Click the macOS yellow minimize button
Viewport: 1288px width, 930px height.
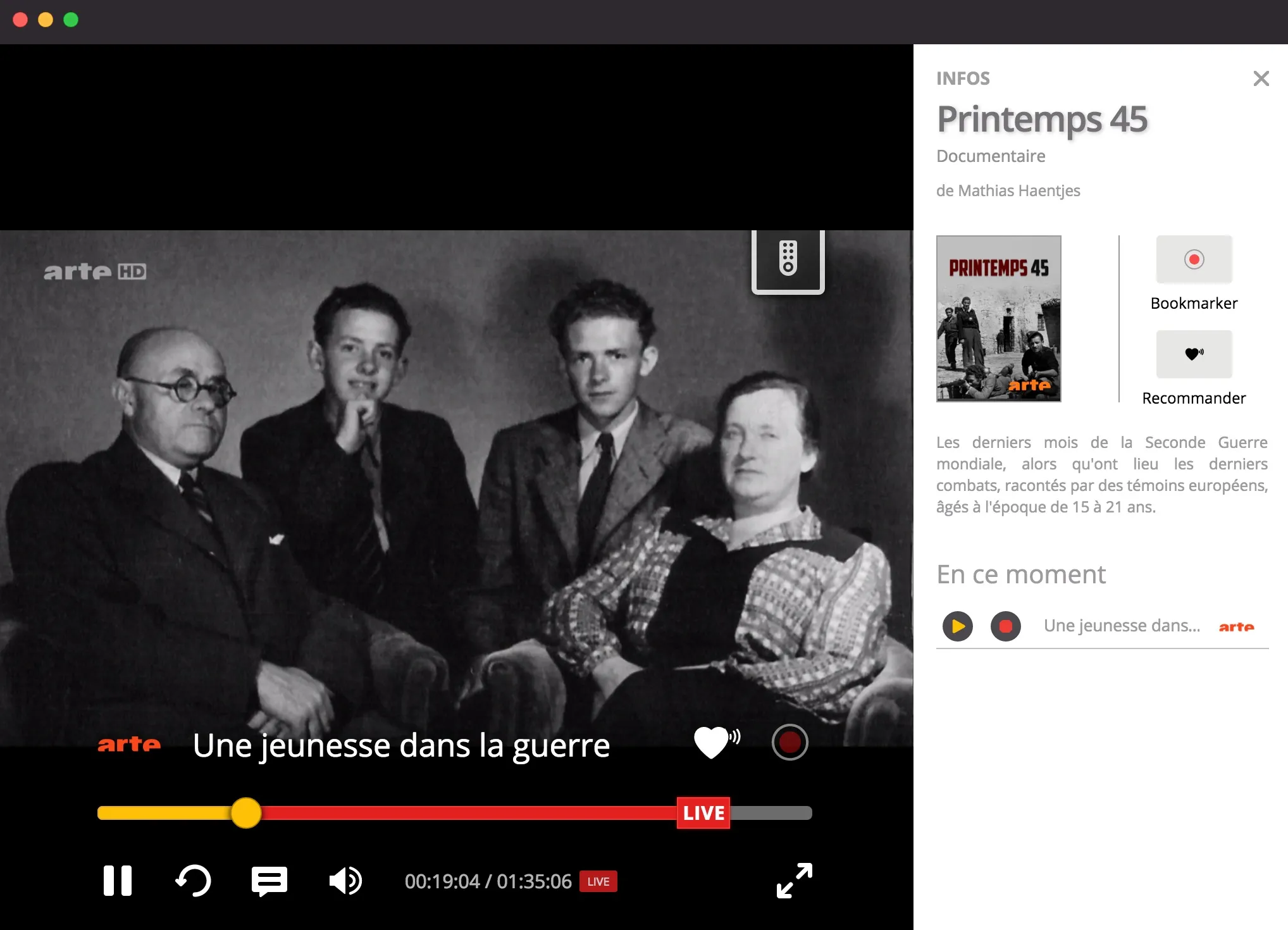click(46, 20)
